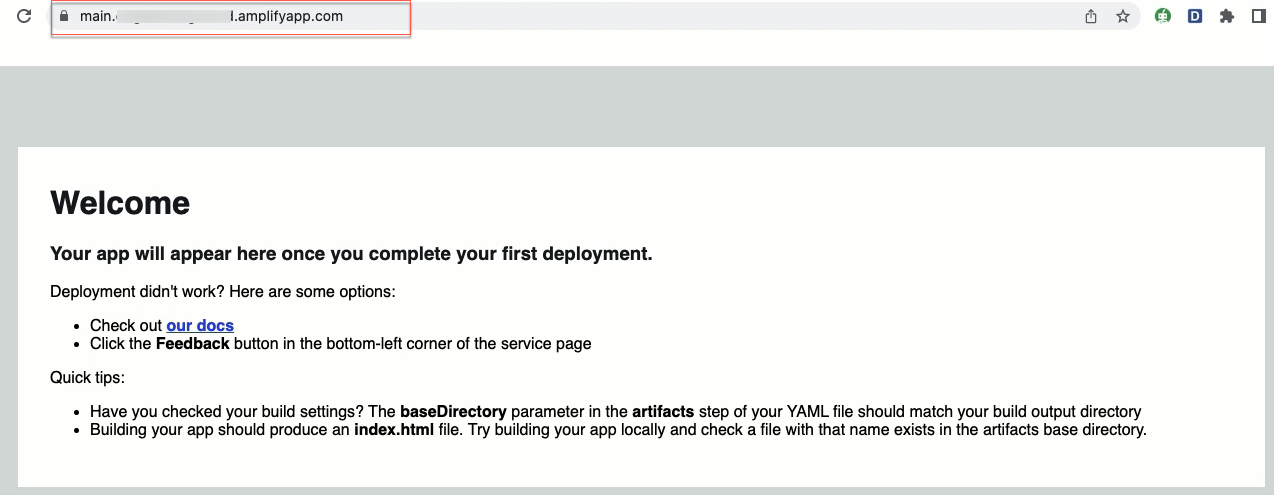View site info via the lock icon
Image resolution: width=1274 pixels, height=495 pixels.
pyautogui.click(x=65, y=16)
